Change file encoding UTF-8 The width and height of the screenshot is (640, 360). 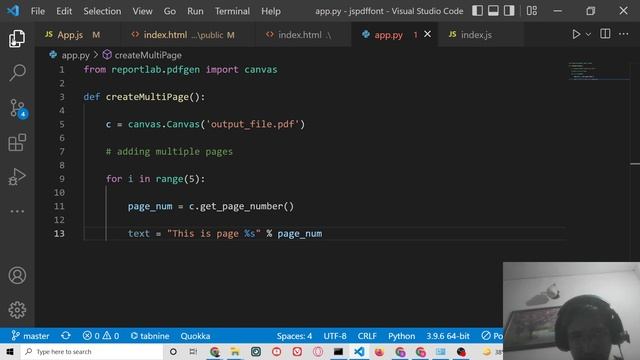point(335,336)
